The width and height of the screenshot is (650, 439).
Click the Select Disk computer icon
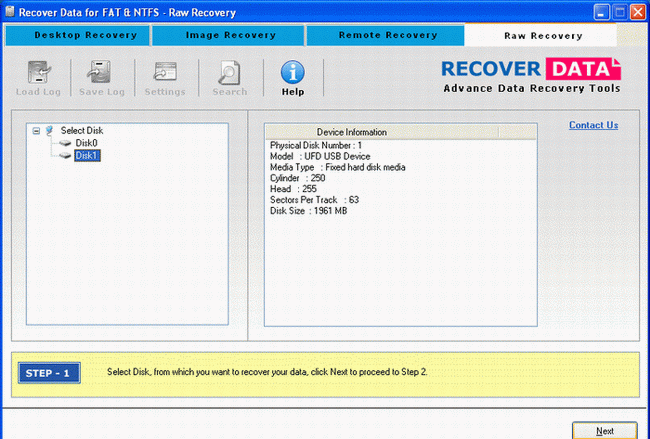50,131
